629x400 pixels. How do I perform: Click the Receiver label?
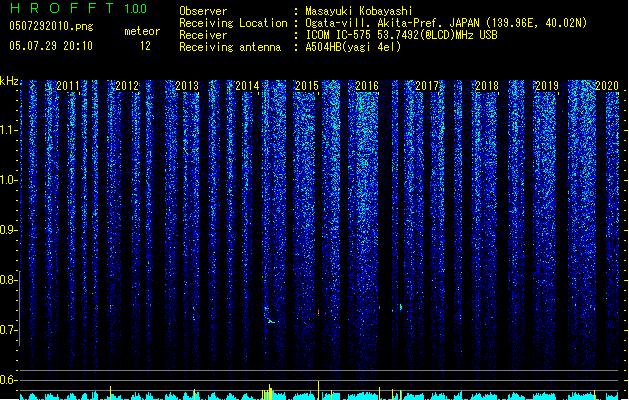[x=203, y=35]
